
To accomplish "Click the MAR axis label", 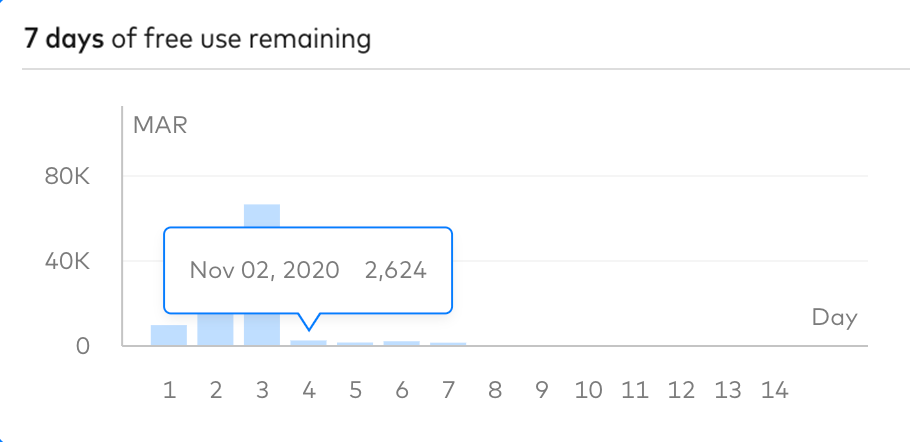I will (x=160, y=125).
